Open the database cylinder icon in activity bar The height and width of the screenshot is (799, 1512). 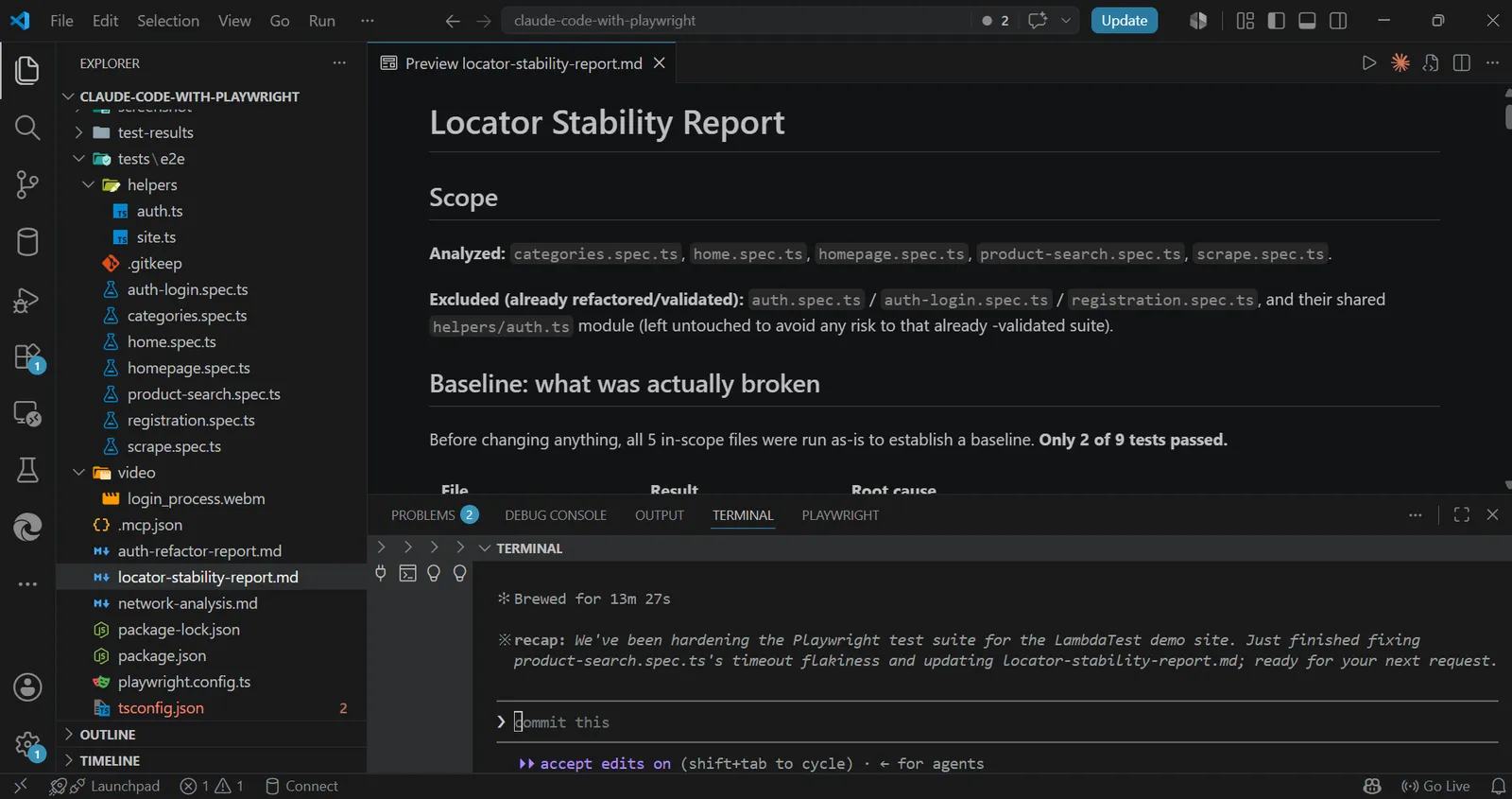[27, 242]
